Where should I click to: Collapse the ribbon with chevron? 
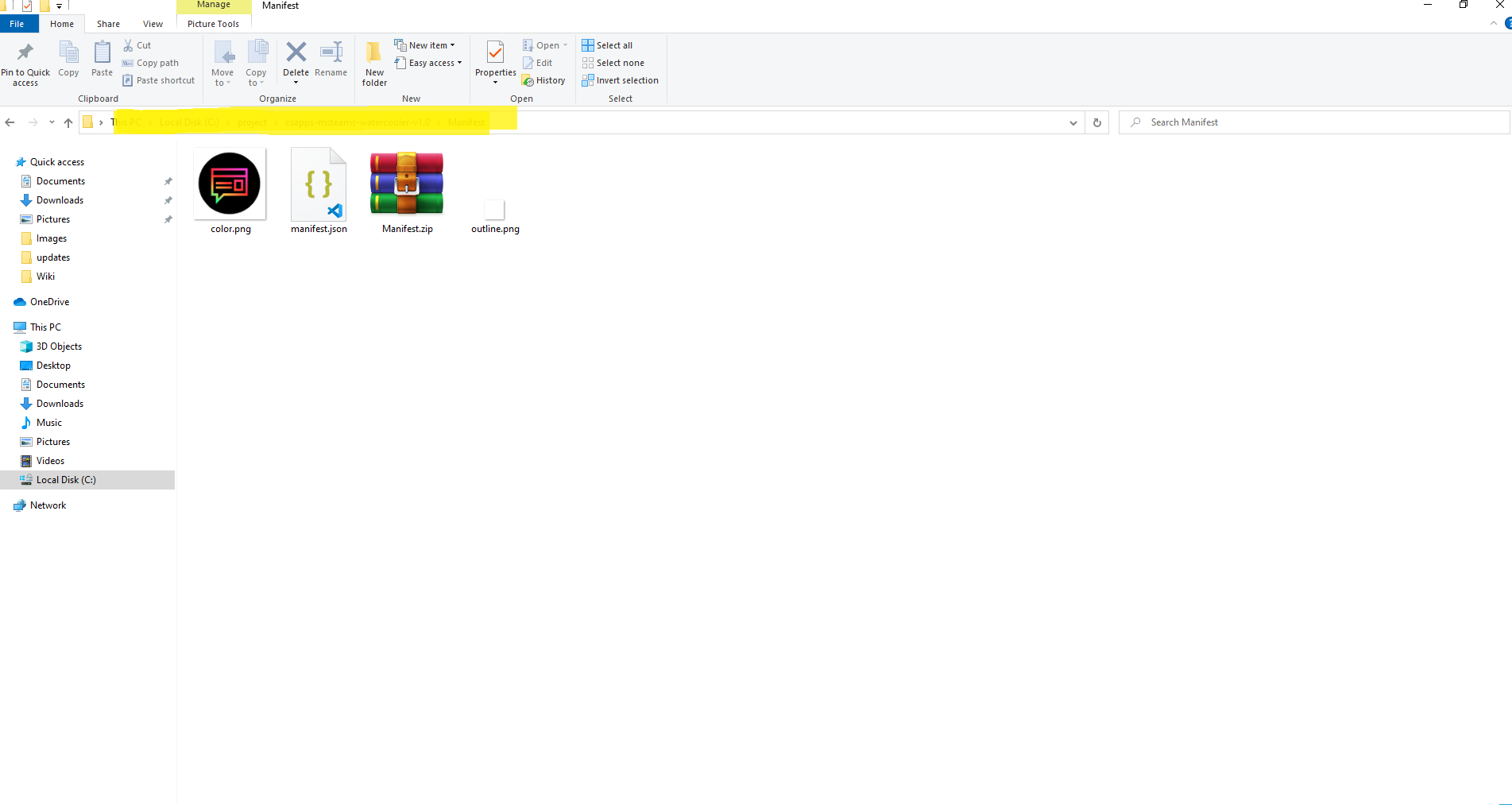1494,24
